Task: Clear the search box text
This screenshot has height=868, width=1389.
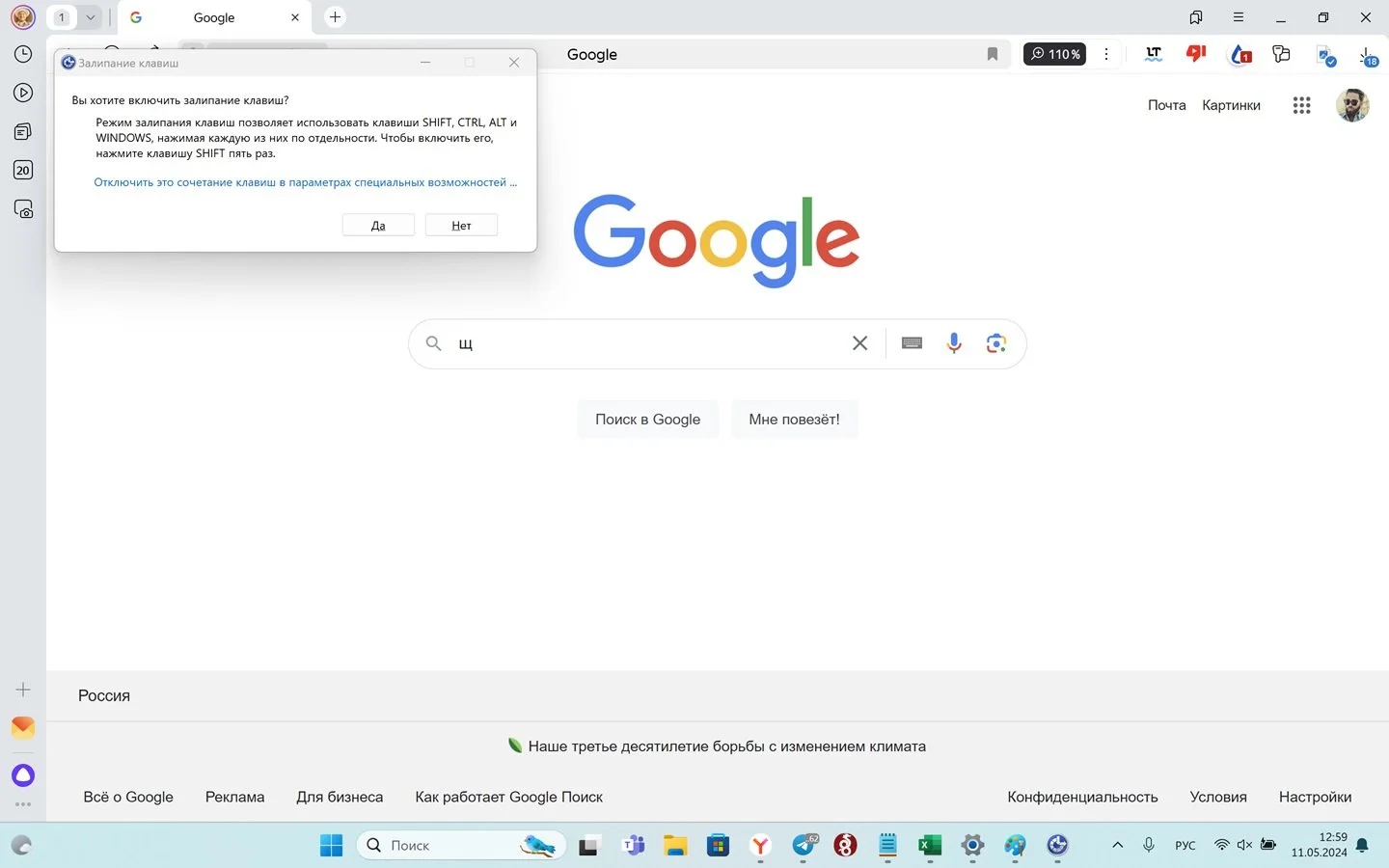Action: [859, 343]
